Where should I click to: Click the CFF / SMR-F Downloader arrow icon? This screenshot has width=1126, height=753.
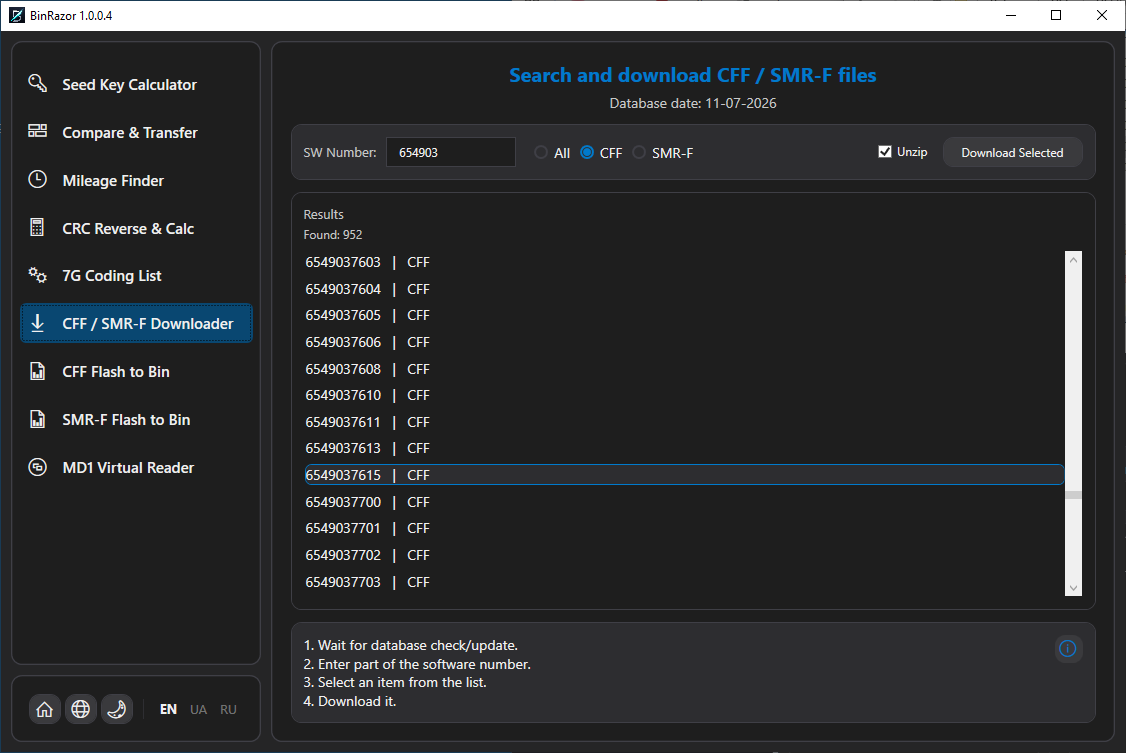point(37,323)
